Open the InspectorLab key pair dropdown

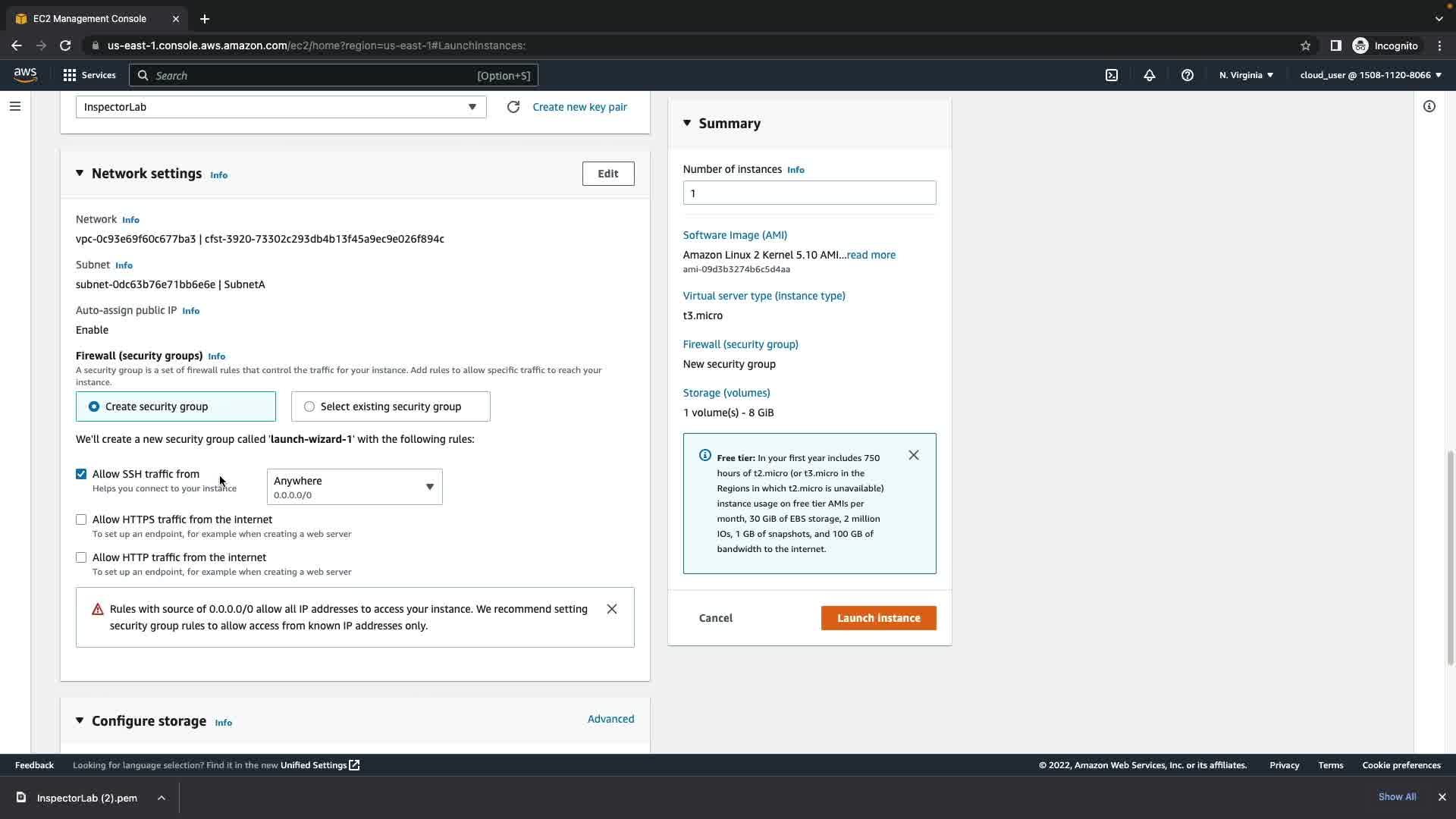click(x=281, y=107)
